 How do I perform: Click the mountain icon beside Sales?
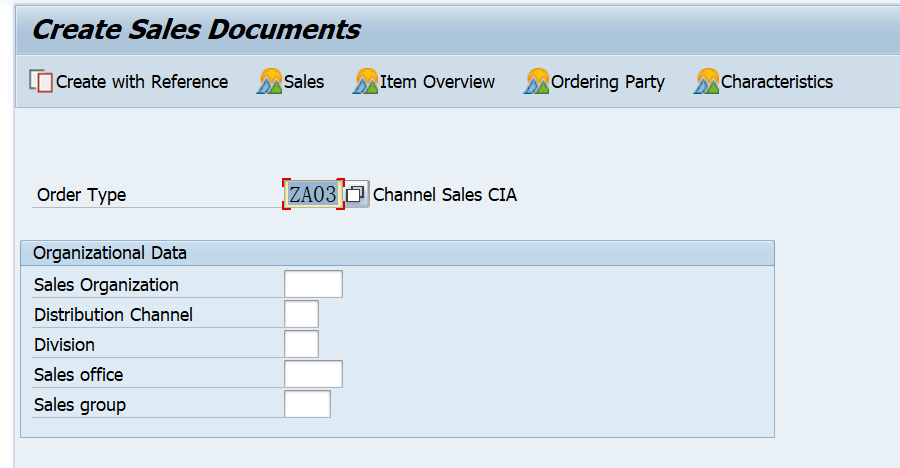270,82
